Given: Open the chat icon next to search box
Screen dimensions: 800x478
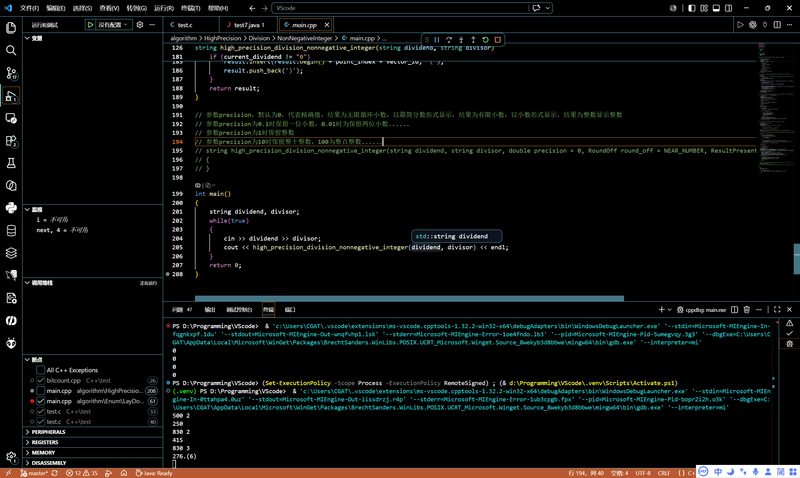Looking at the screenshot, I should click(x=536, y=8).
